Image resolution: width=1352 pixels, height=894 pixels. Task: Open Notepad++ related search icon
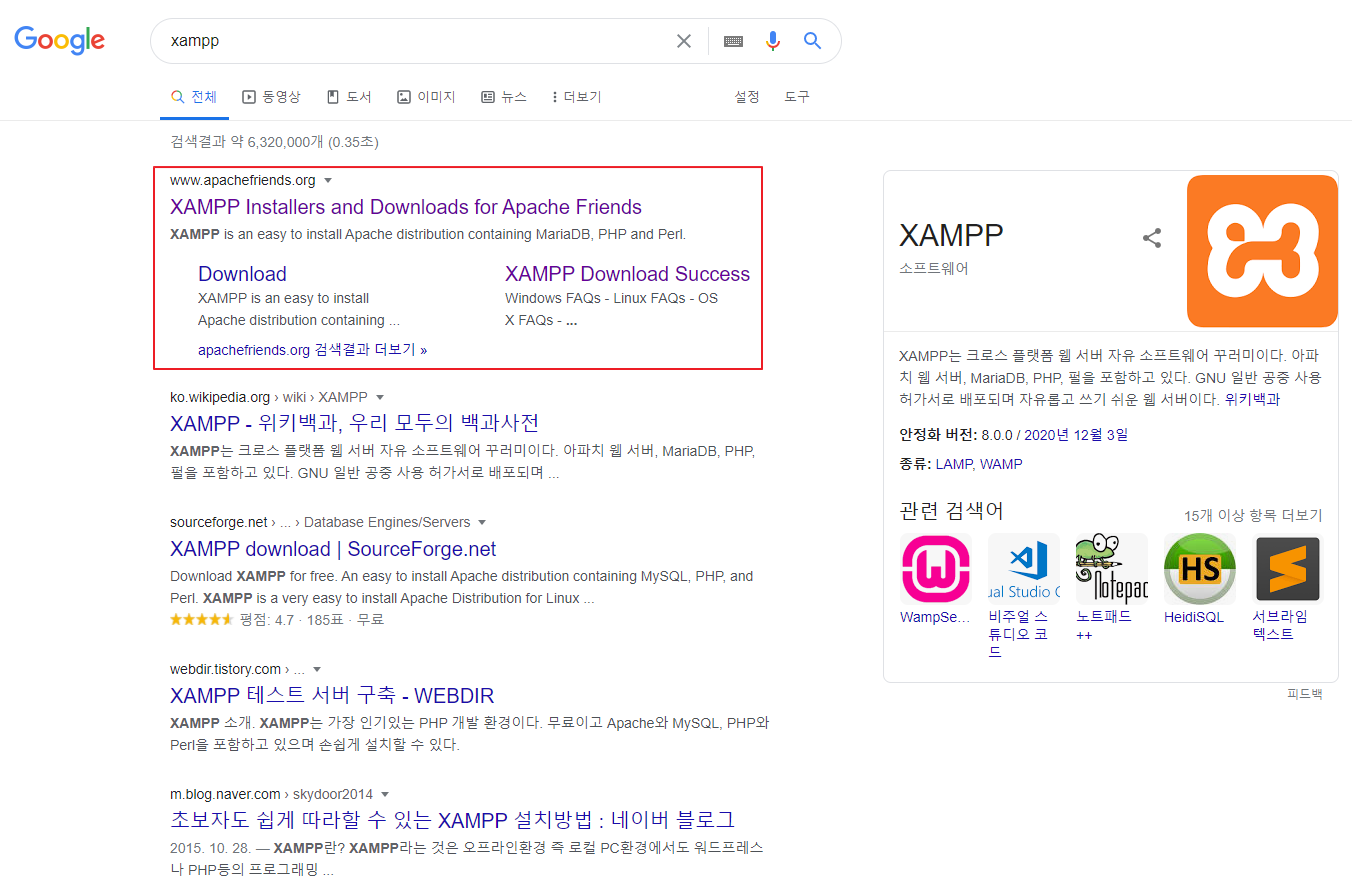click(1112, 568)
